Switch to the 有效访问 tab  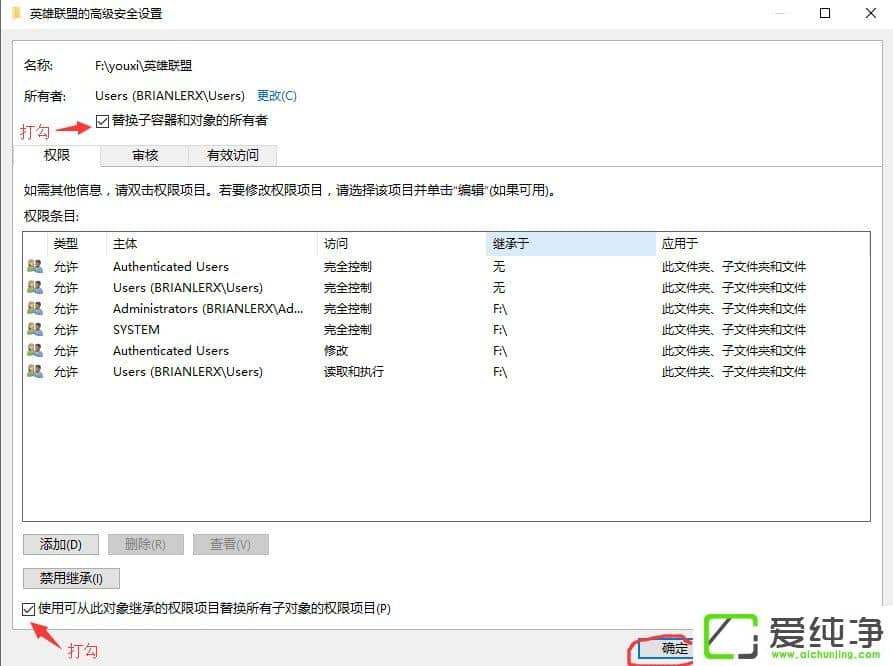(x=232, y=155)
